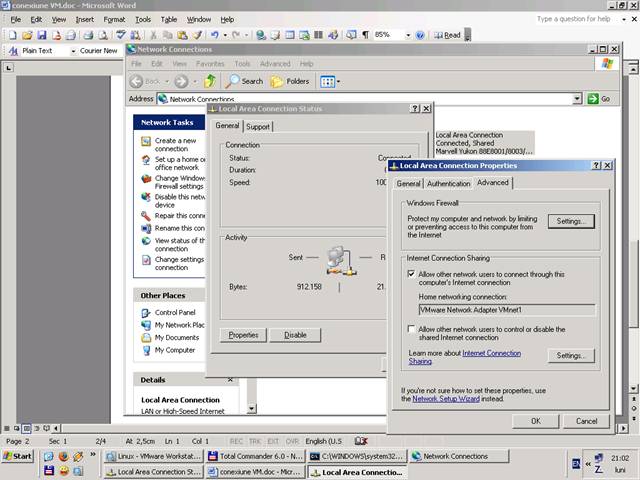Screen dimensions: 640x480
Task: Click the Read layout button in Word
Action: (x=447, y=35)
